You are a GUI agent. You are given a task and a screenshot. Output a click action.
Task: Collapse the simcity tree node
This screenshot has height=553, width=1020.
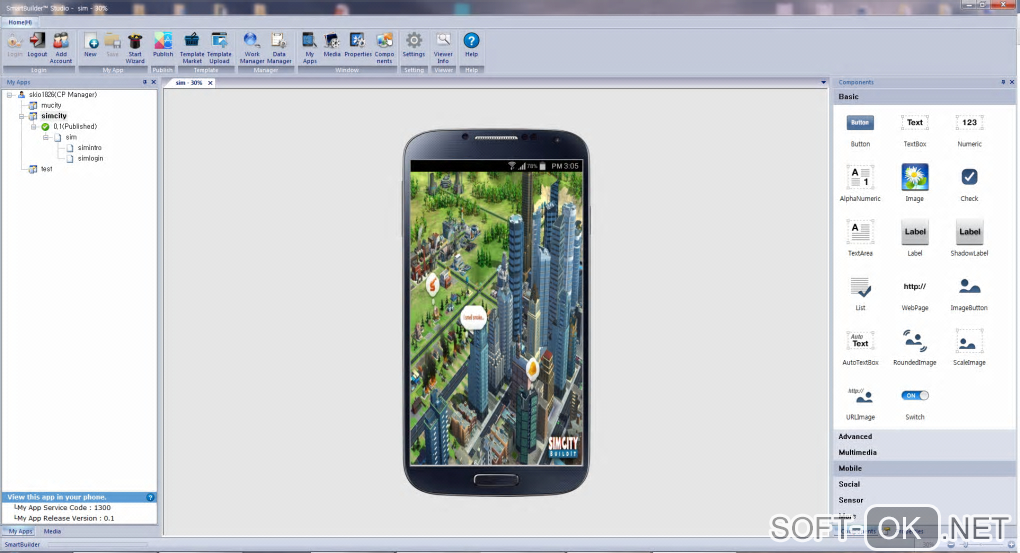[22, 116]
